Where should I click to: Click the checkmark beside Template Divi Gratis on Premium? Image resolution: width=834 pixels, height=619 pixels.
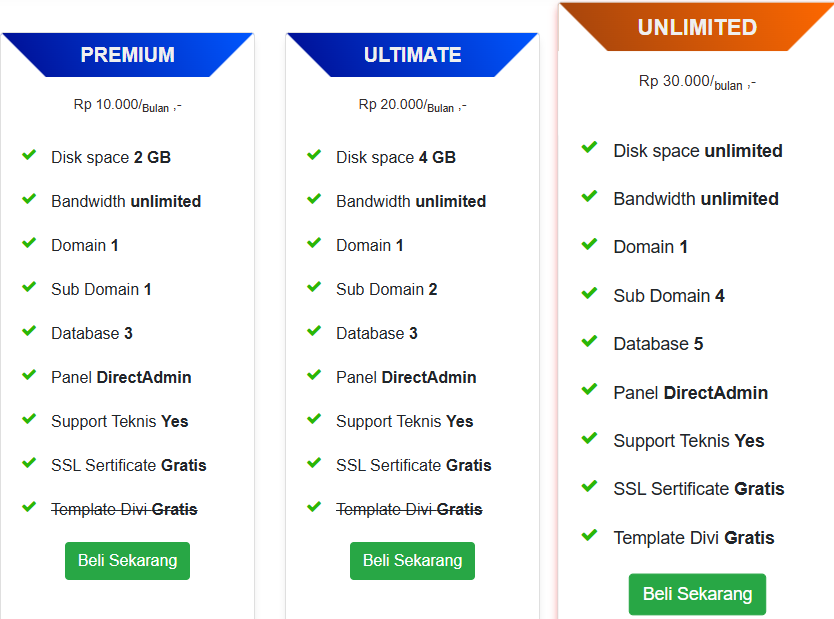(29, 508)
